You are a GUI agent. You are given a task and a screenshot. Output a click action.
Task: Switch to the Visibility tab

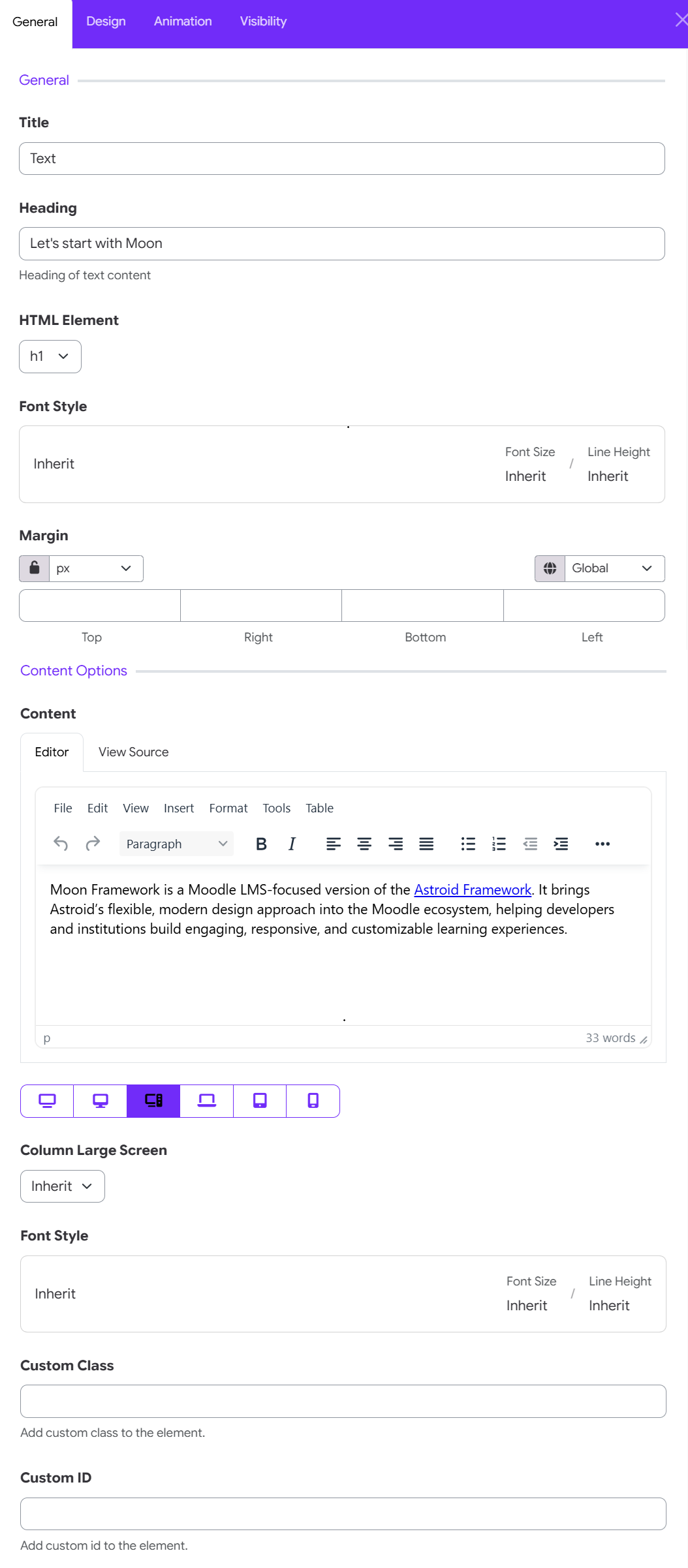pos(263,22)
